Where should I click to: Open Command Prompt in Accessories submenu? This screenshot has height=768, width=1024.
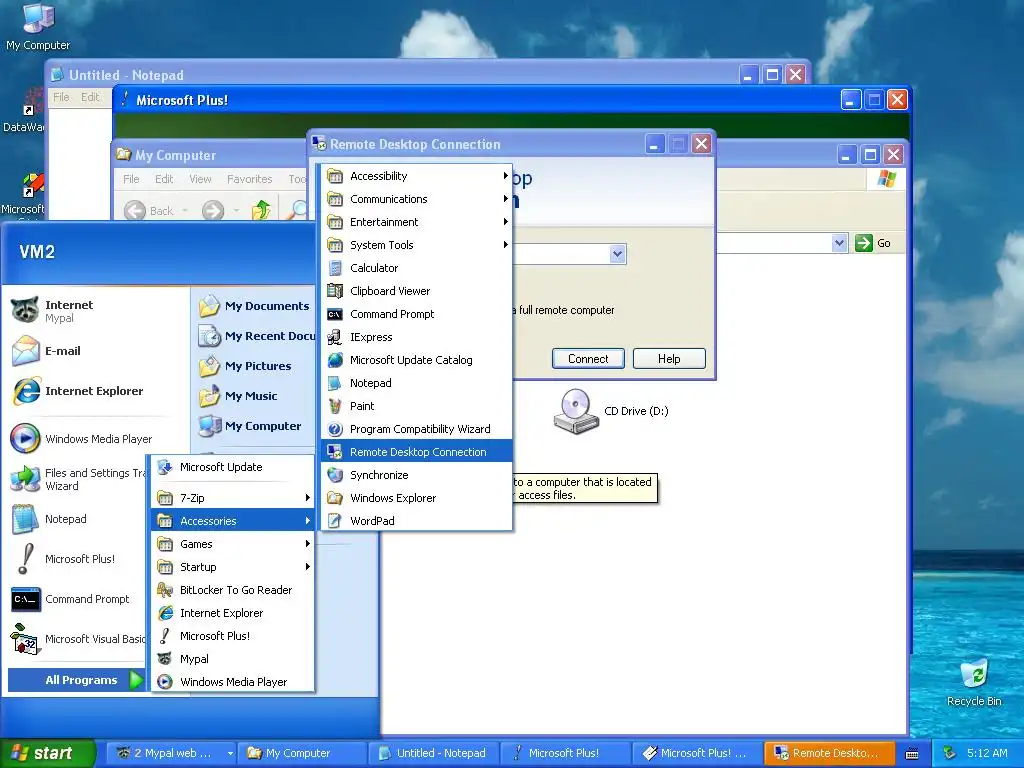click(417, 314)
